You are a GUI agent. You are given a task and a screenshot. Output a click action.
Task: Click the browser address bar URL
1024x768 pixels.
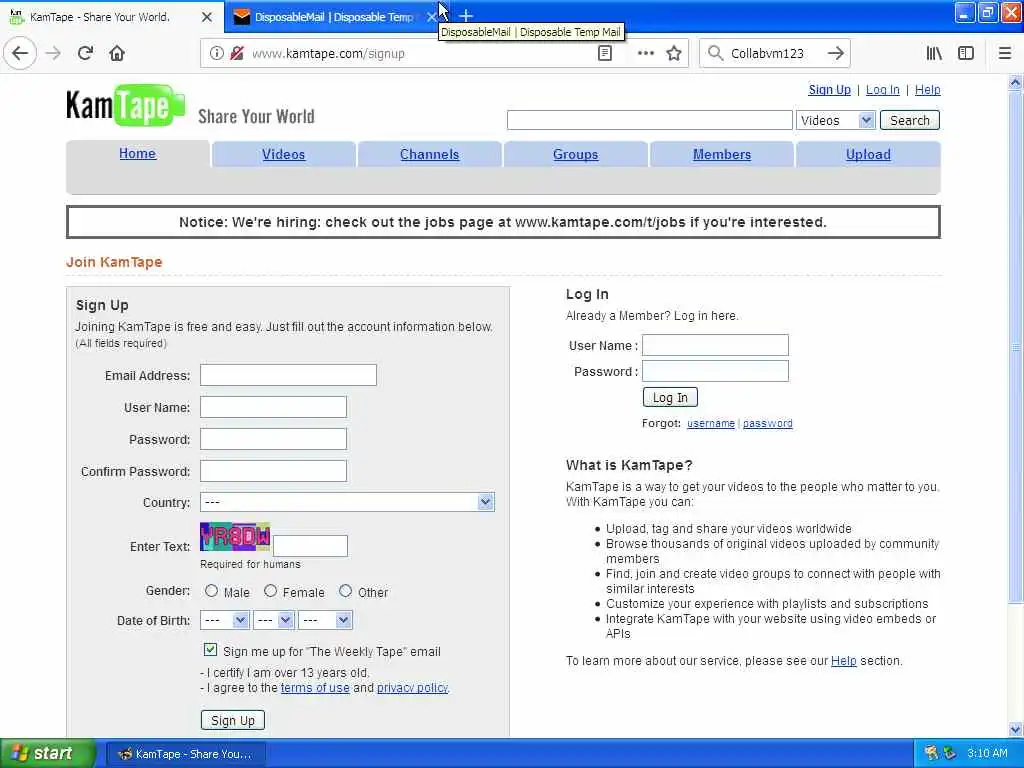point(328,54)
